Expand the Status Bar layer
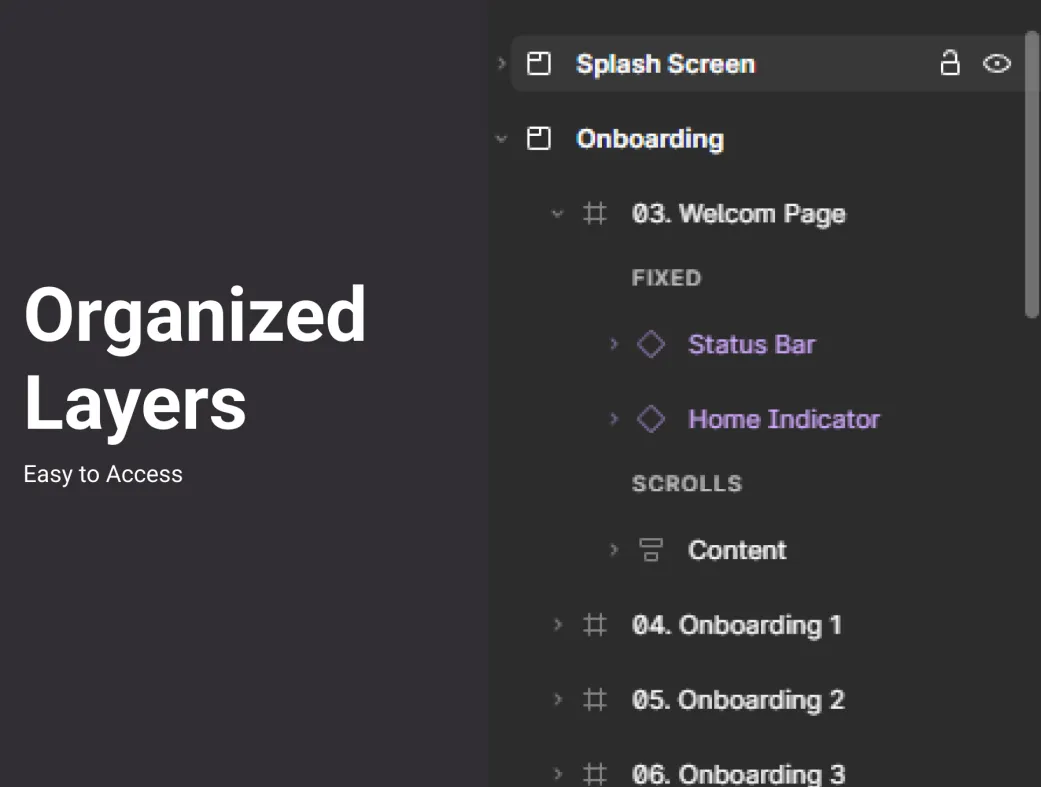Image resolution: width=1041 pixels, height=787 pixels. [614, 345]
